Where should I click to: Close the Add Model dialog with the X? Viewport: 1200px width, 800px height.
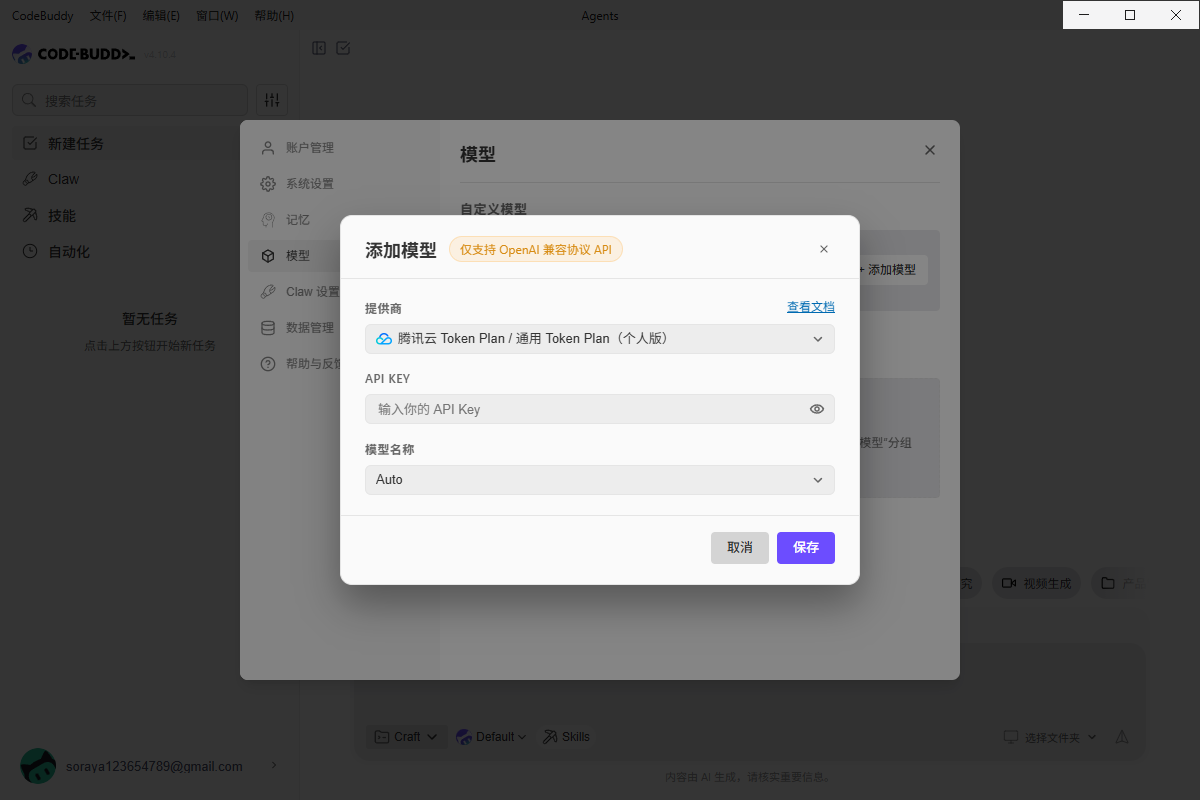[x=824, y=249]
